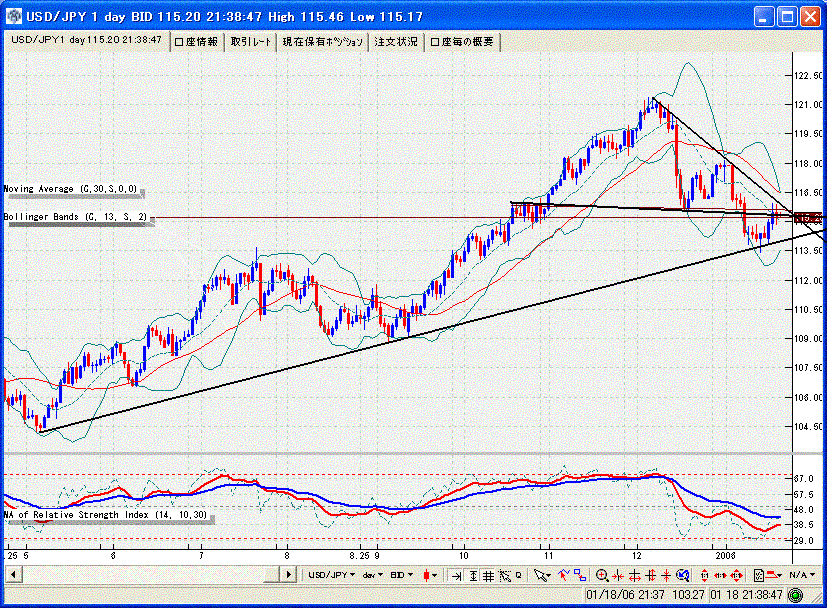Screen dimensions: 827x608
Task: Click the Bollinger Bands indicator label
Action: 76,216
